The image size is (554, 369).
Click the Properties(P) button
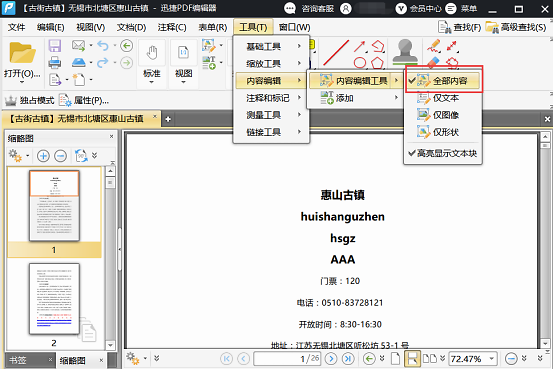[84, 101]
